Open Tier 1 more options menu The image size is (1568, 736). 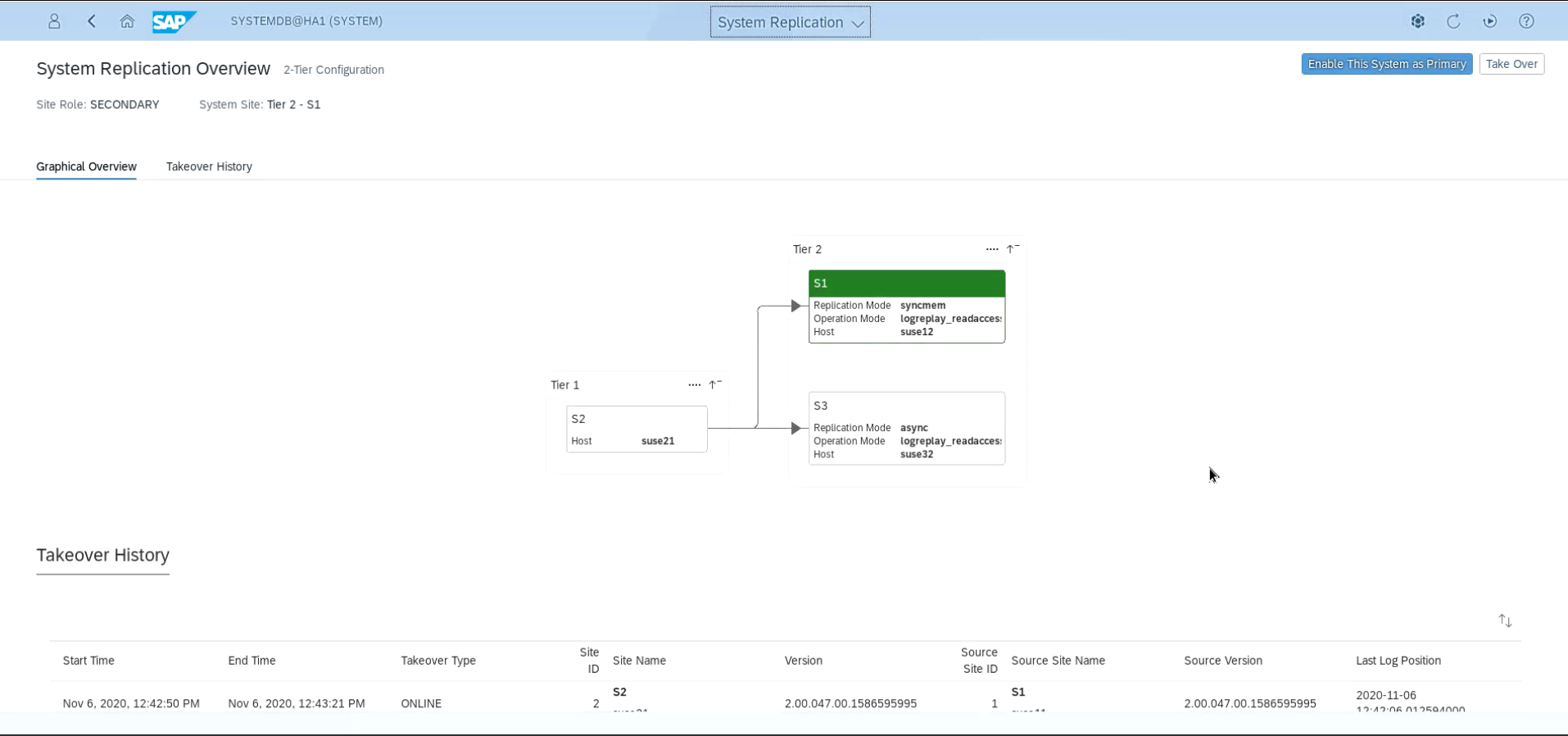[695, 385]
